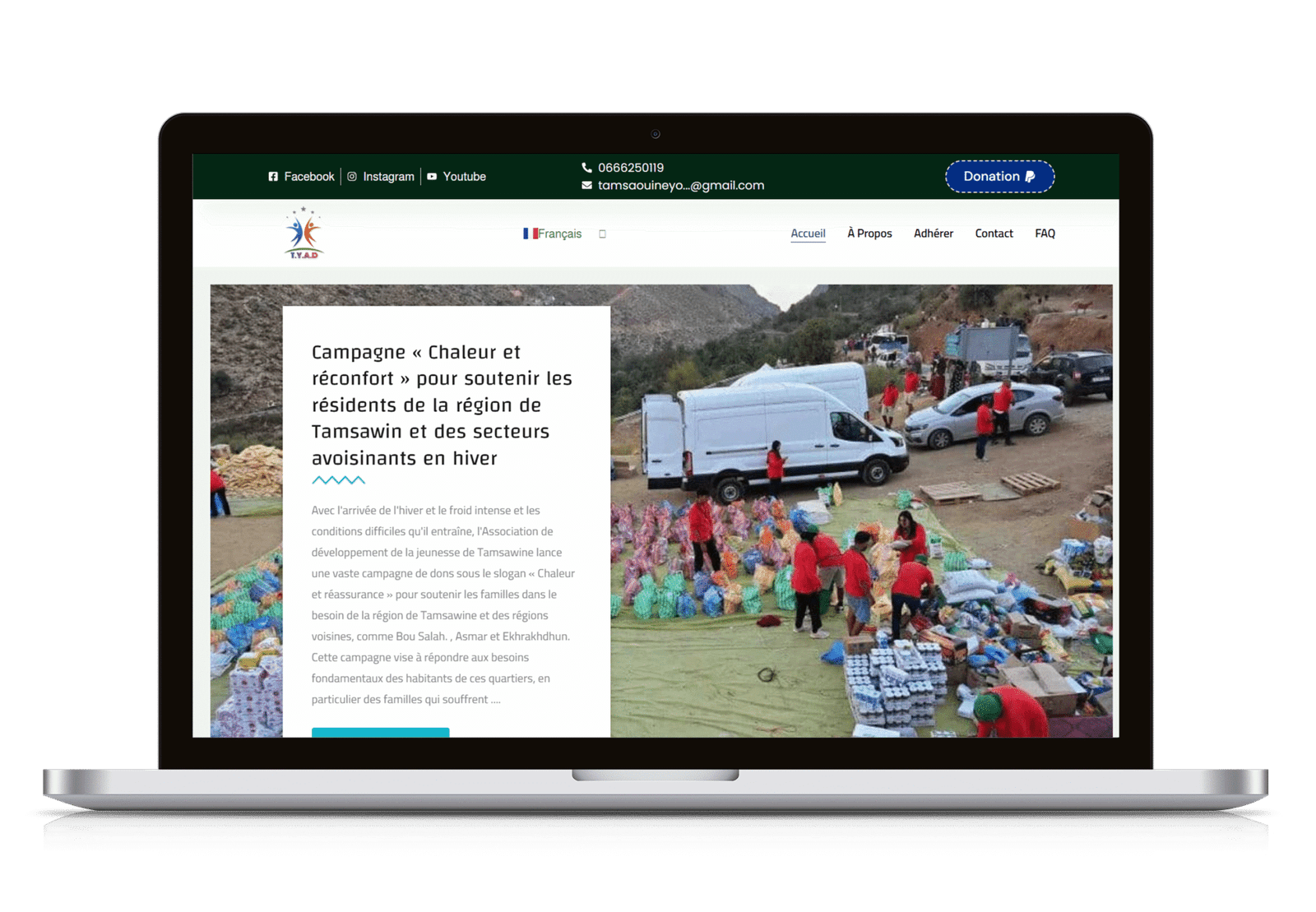Open À Propos menu item
This screenshot has width=1316, height=912.
point(869,234)
